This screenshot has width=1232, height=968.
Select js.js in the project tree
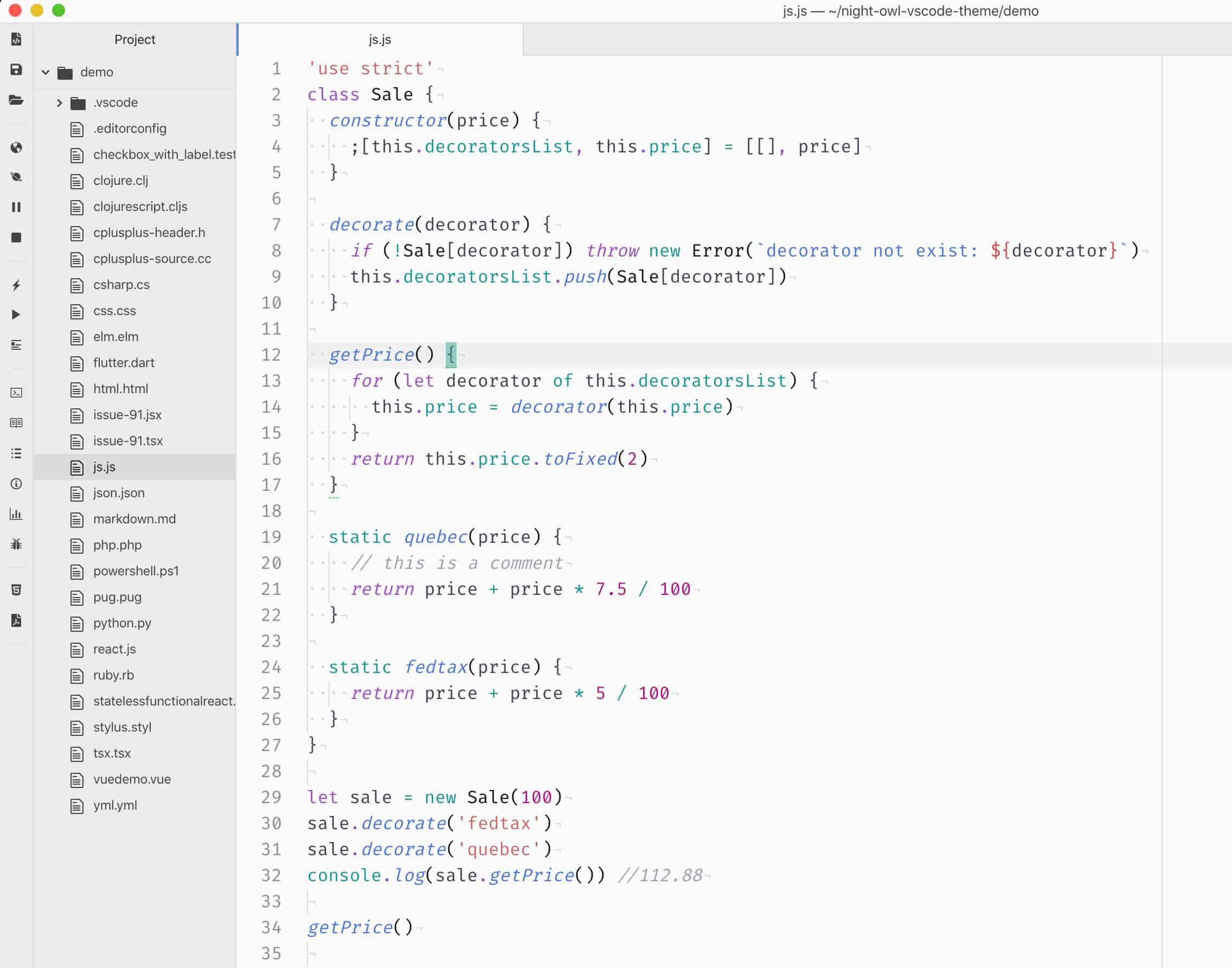tap(134, 467)
